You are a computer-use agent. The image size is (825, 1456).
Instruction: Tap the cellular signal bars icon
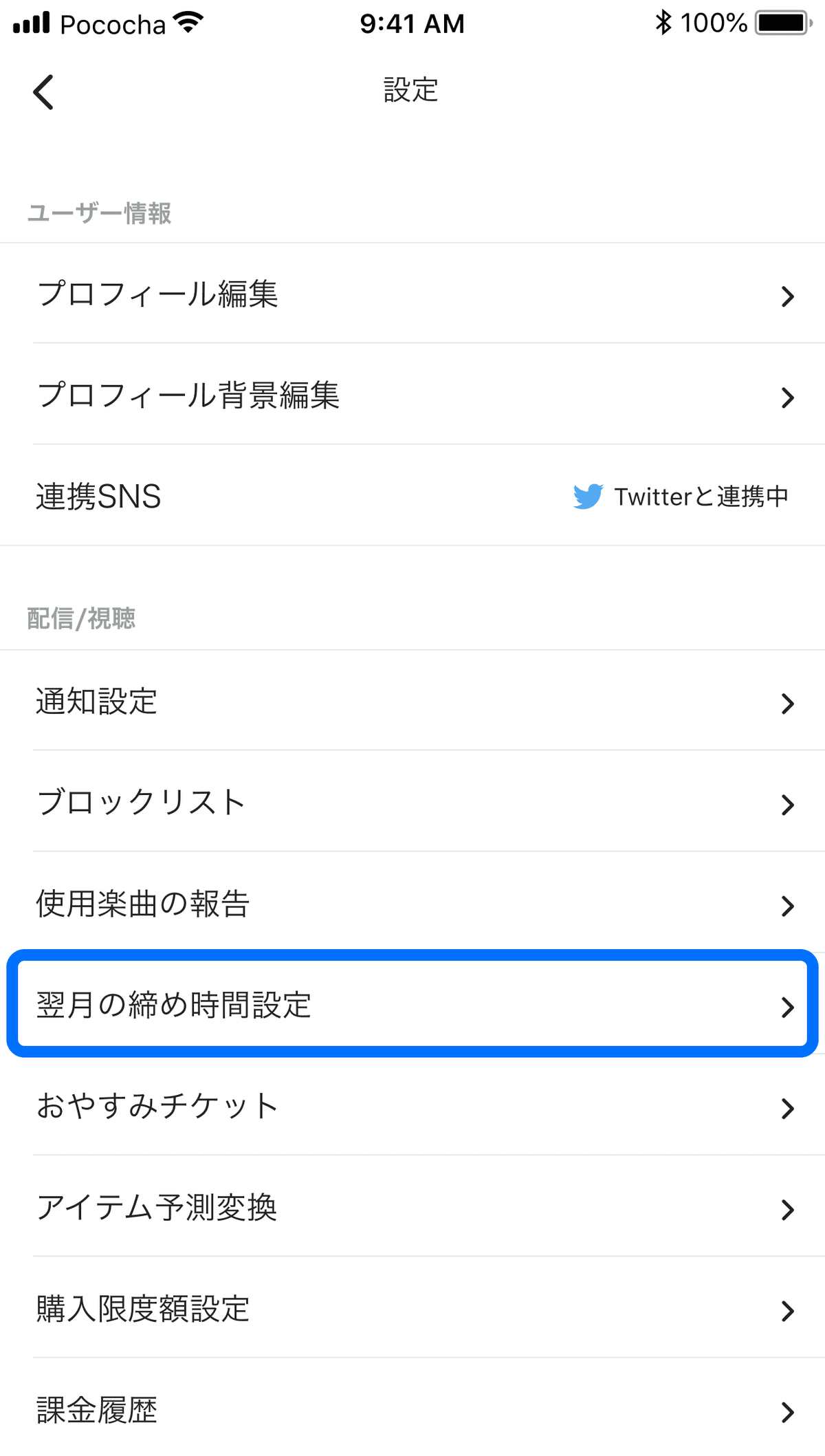pos(31,23)
